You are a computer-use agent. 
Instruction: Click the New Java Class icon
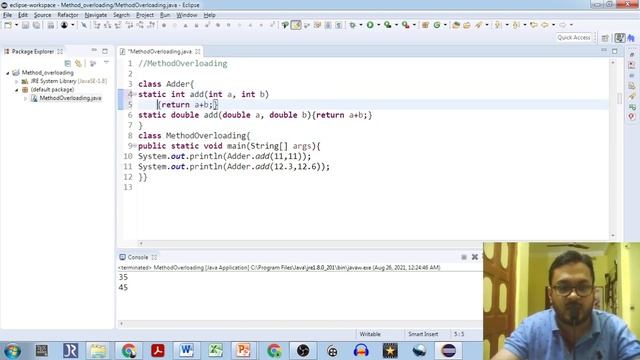coord(437,25)
